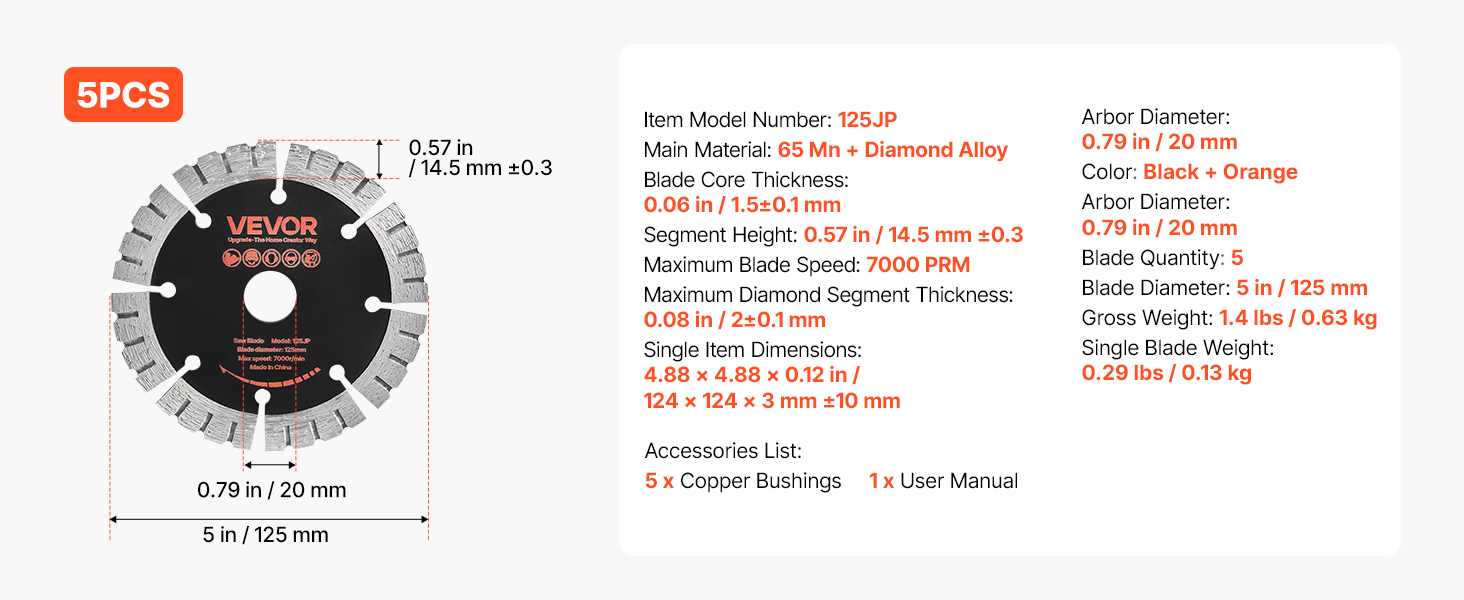Click the orange 5PCS badge
Image resolution: width=1464 pixels, height=600 pixels.
tap(123, 95)
